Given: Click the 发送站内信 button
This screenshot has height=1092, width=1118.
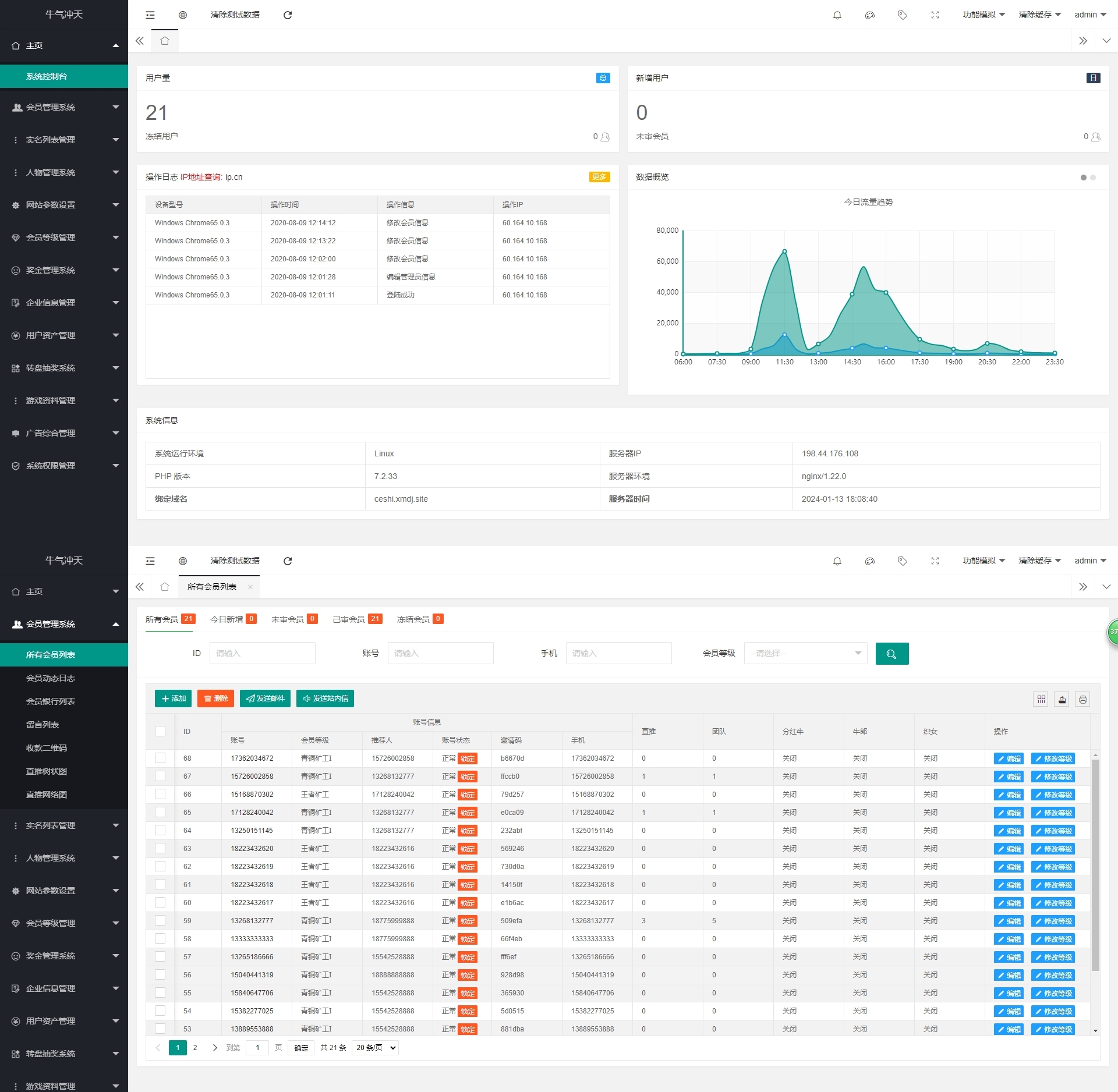Looking at the screenshot, I should pyautogui.click(x=325, y=699).
